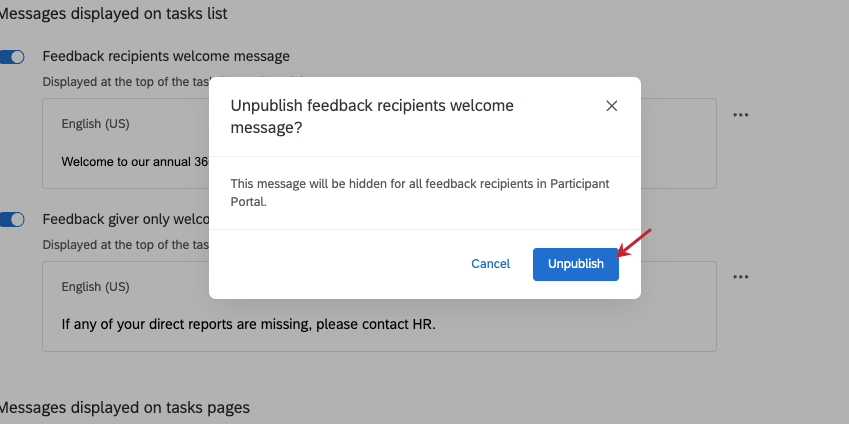Select English (US) label in giver message box

click(95, 287)
